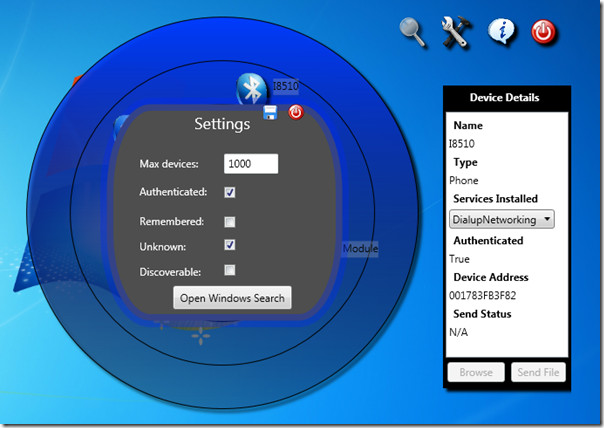604x428 pixels.
Task: Save settings with the floppy disk icon
Action: [x=270, y=112]
